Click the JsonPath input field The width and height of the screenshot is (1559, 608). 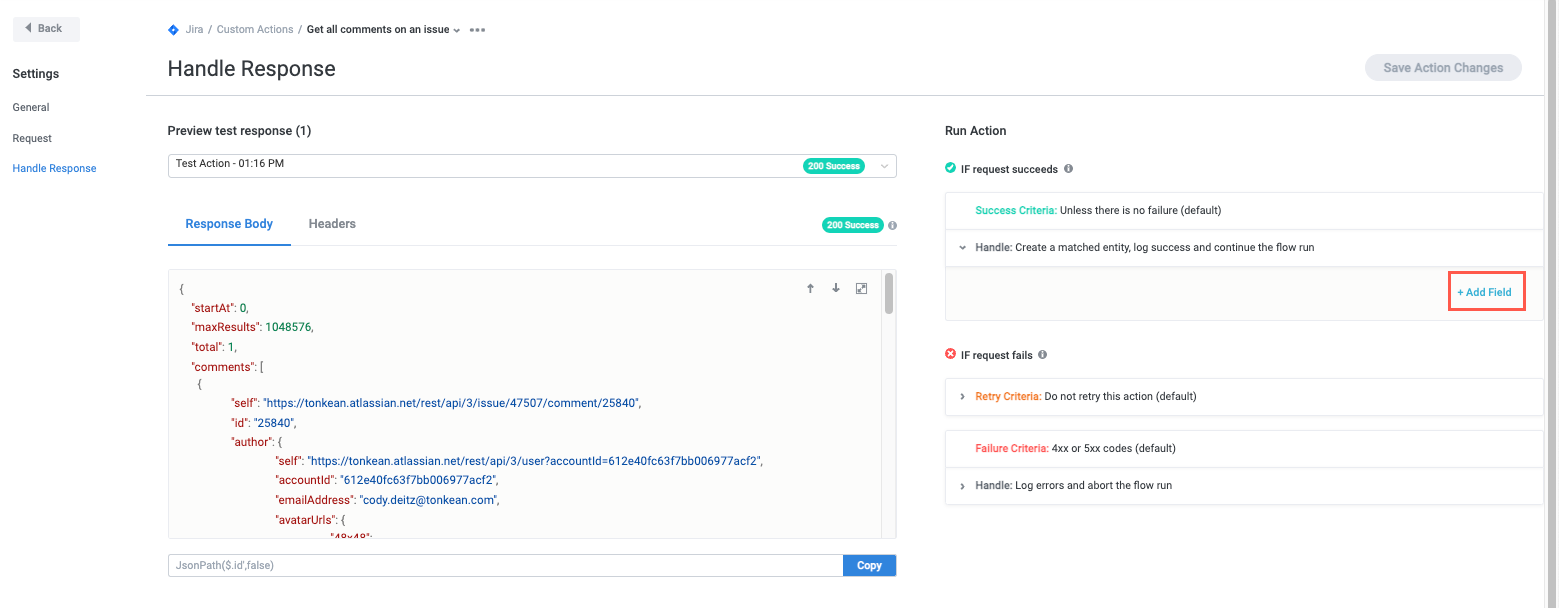click(x=505, y=566)
